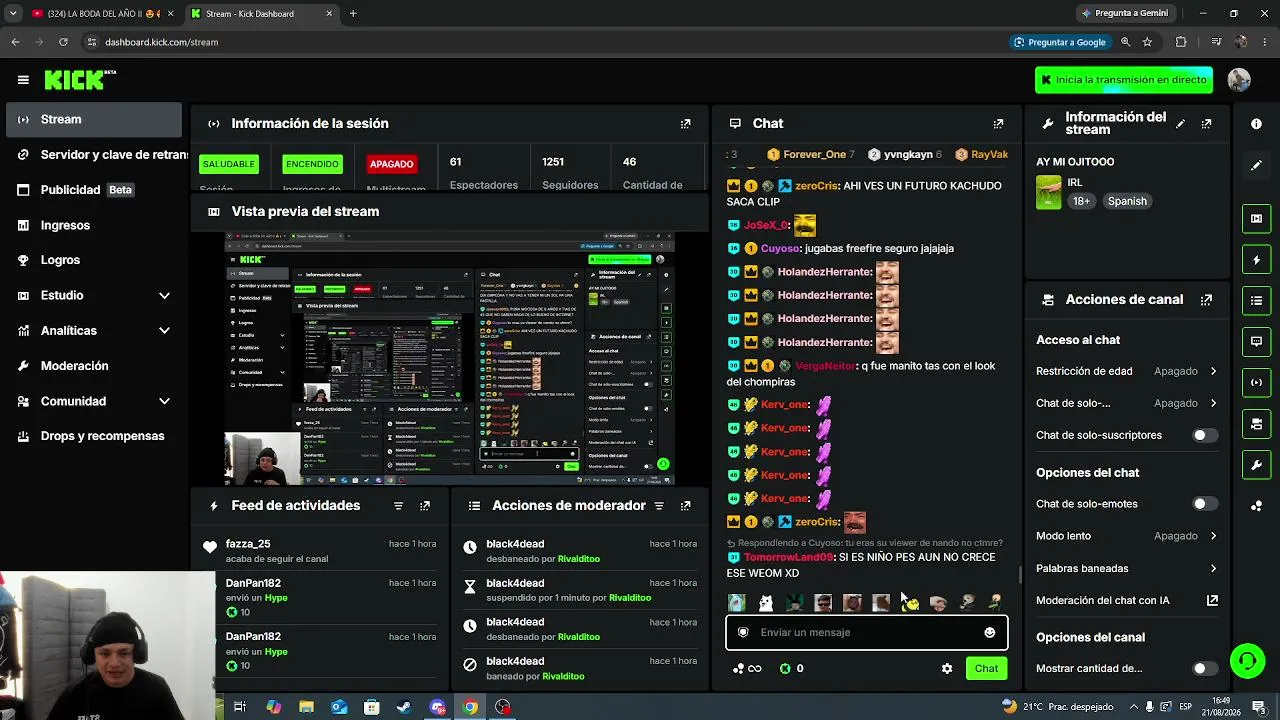Image resolution: width=1280 pixels, height=720 pixels.
Task: Pop out the Información de la sesión panel
Action: [x=685, y=124]
